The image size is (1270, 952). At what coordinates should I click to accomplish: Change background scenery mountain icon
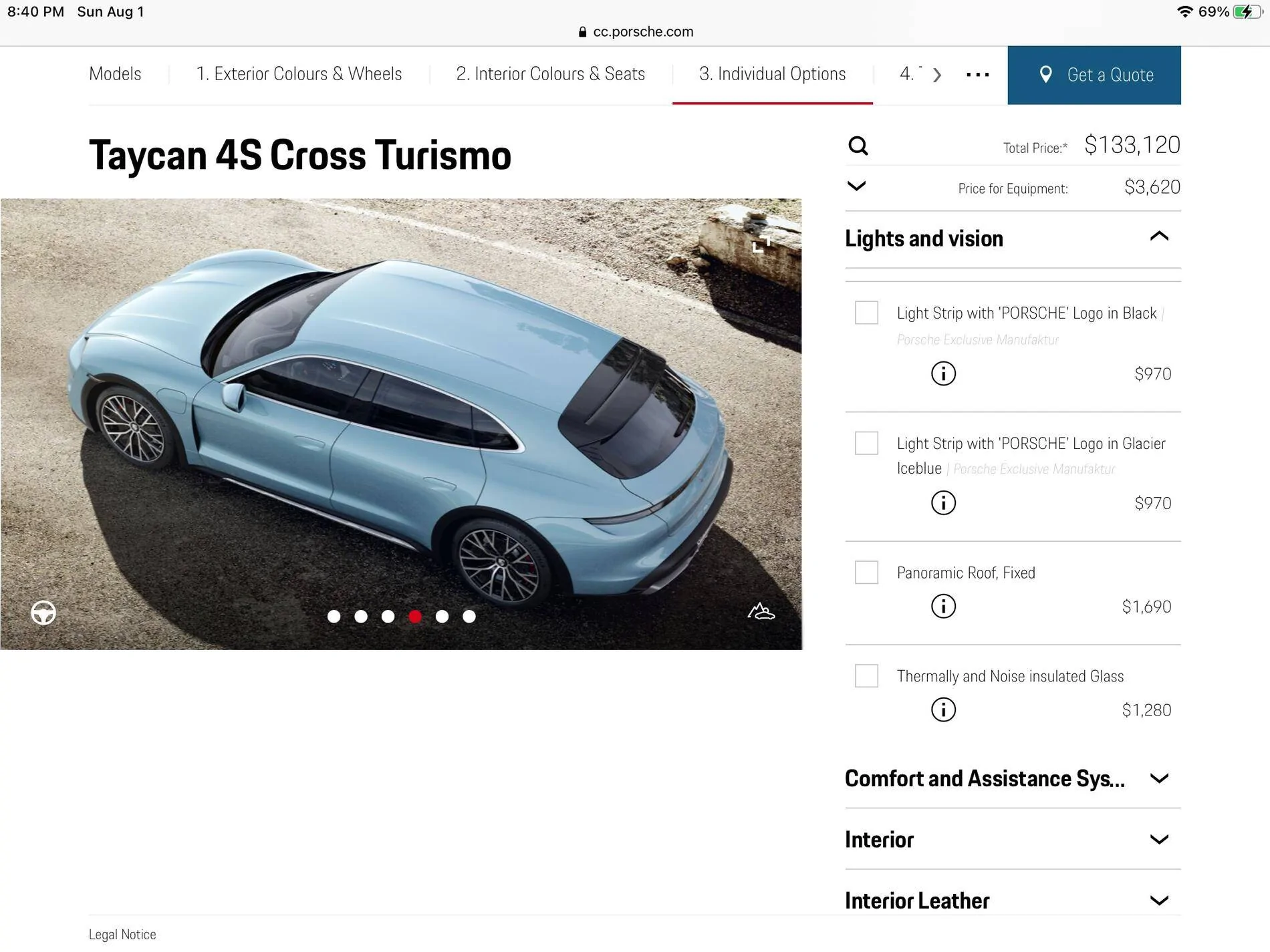[x=761, y=611]
